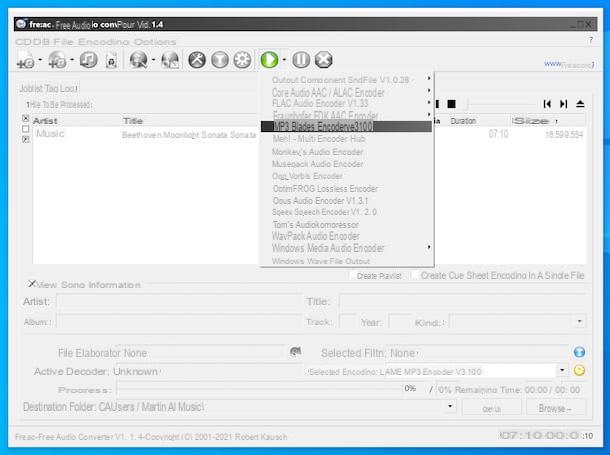Choose OptimFROG Lossless Encoder entry
This screenshot has width=610, height=455.
(346, 189)
